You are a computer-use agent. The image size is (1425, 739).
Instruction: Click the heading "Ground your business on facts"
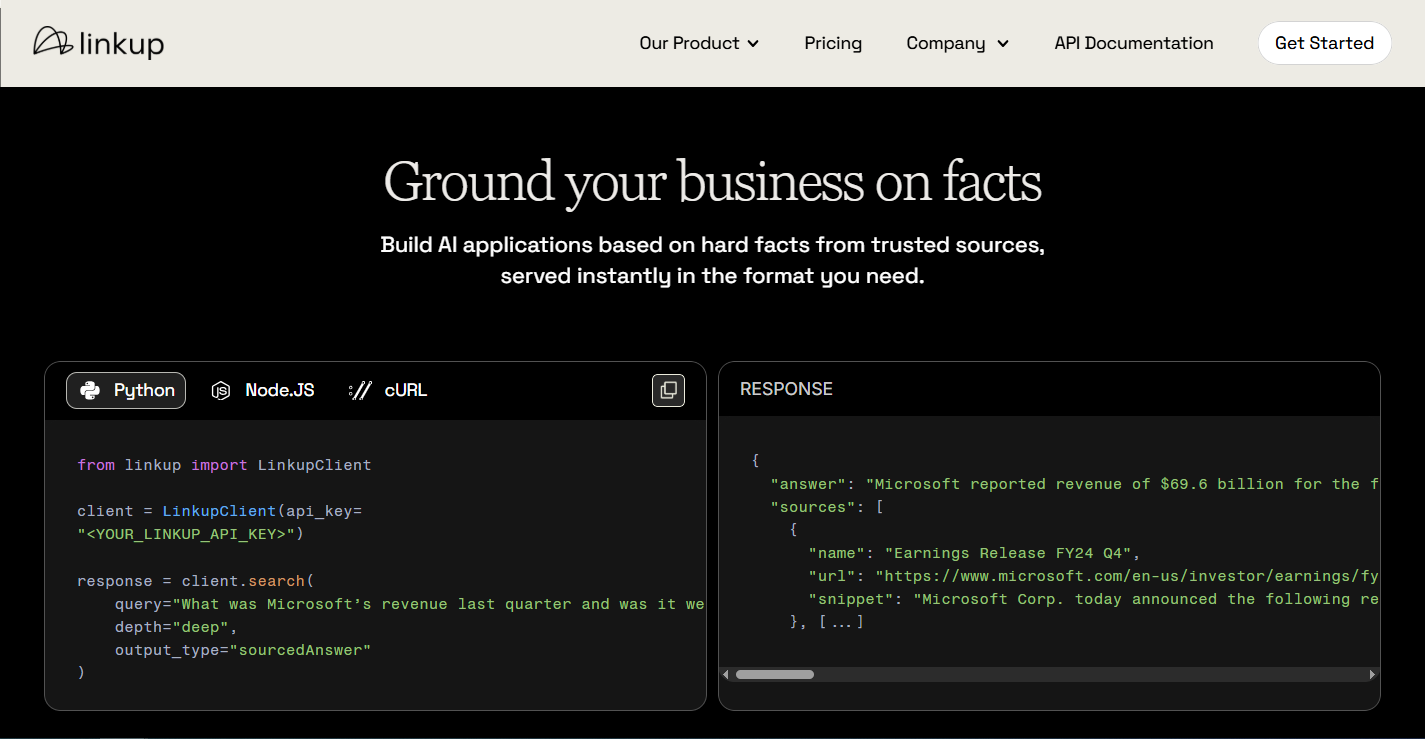coord(713,182)
